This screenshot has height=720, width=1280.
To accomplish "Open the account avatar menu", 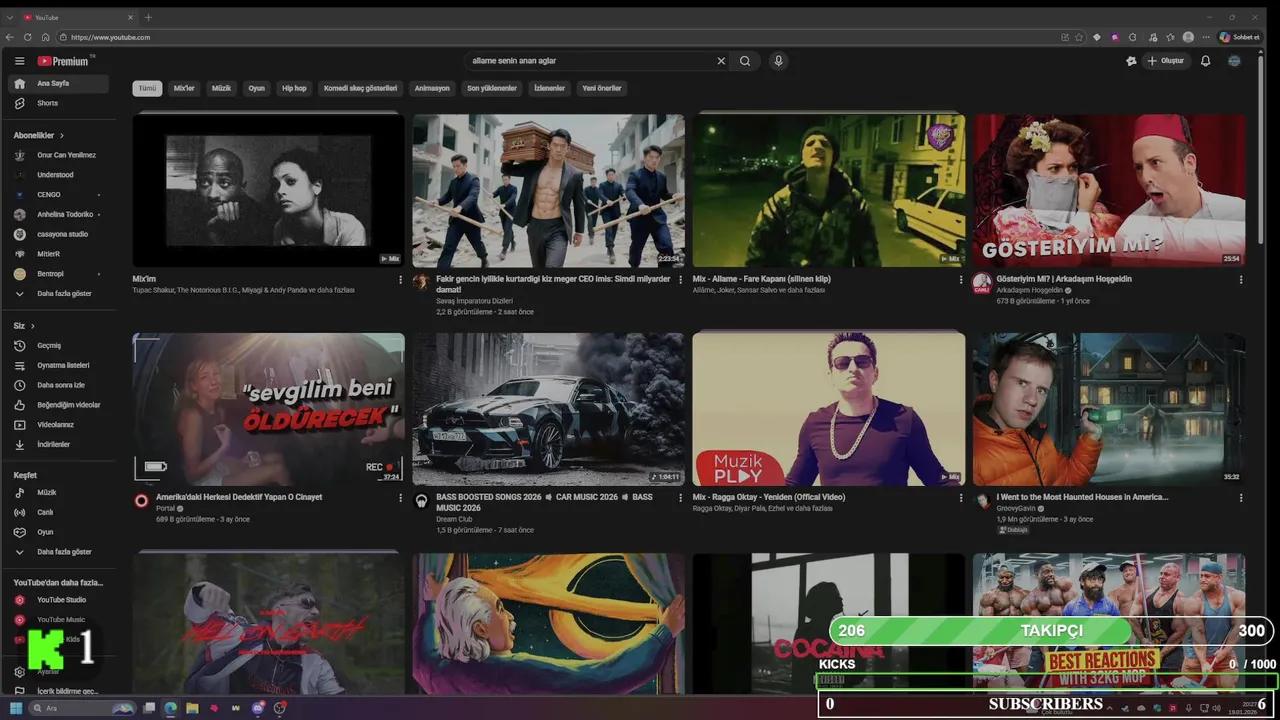I will coord(1234,61).
